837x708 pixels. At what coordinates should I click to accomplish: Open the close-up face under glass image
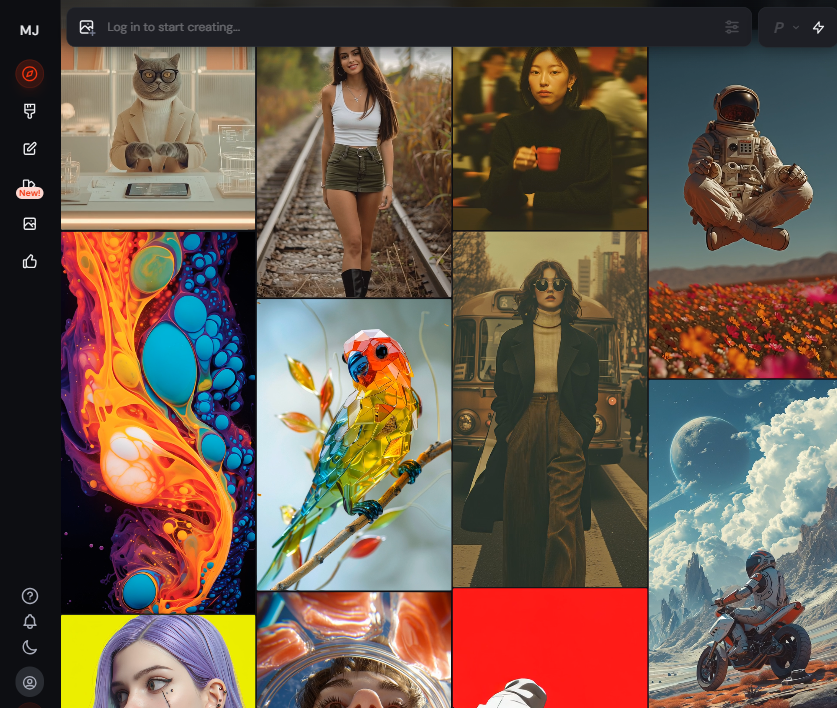[x=354, y=650]
